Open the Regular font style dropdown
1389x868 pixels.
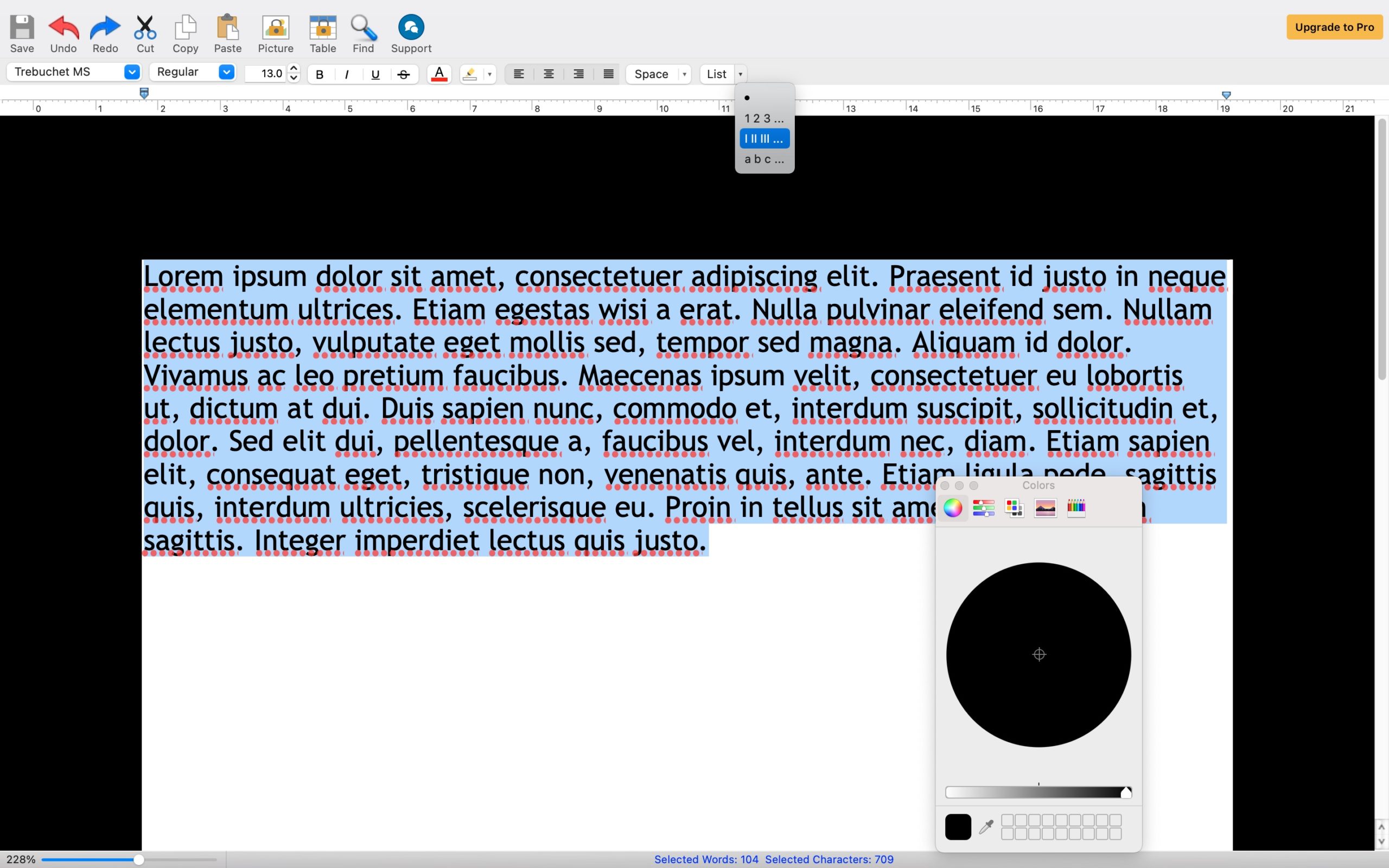pyautogui.click(x=226, y=72)
